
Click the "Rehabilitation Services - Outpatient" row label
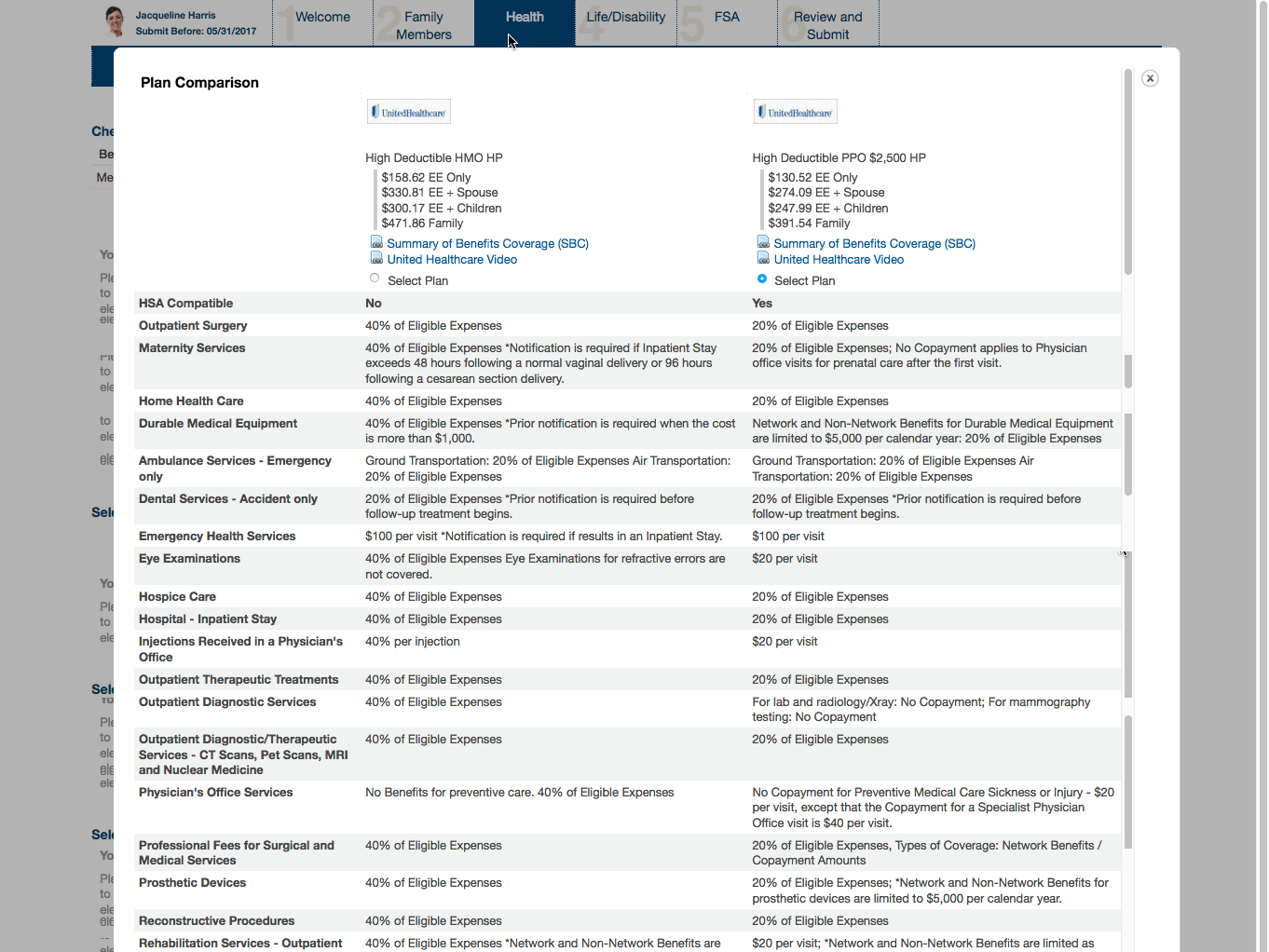click(x=240, y=943)
